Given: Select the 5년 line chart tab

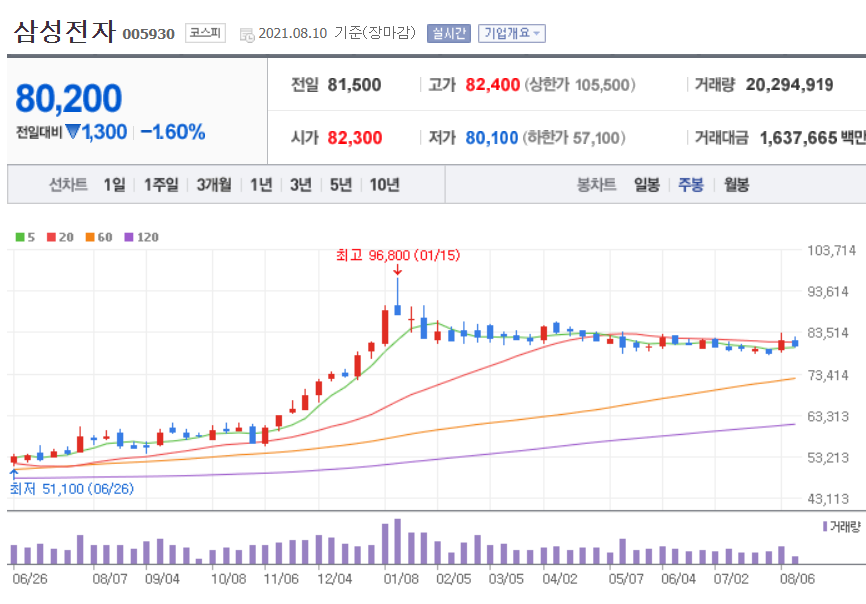Looking at the screenshot, I should (x=341, y=184).
